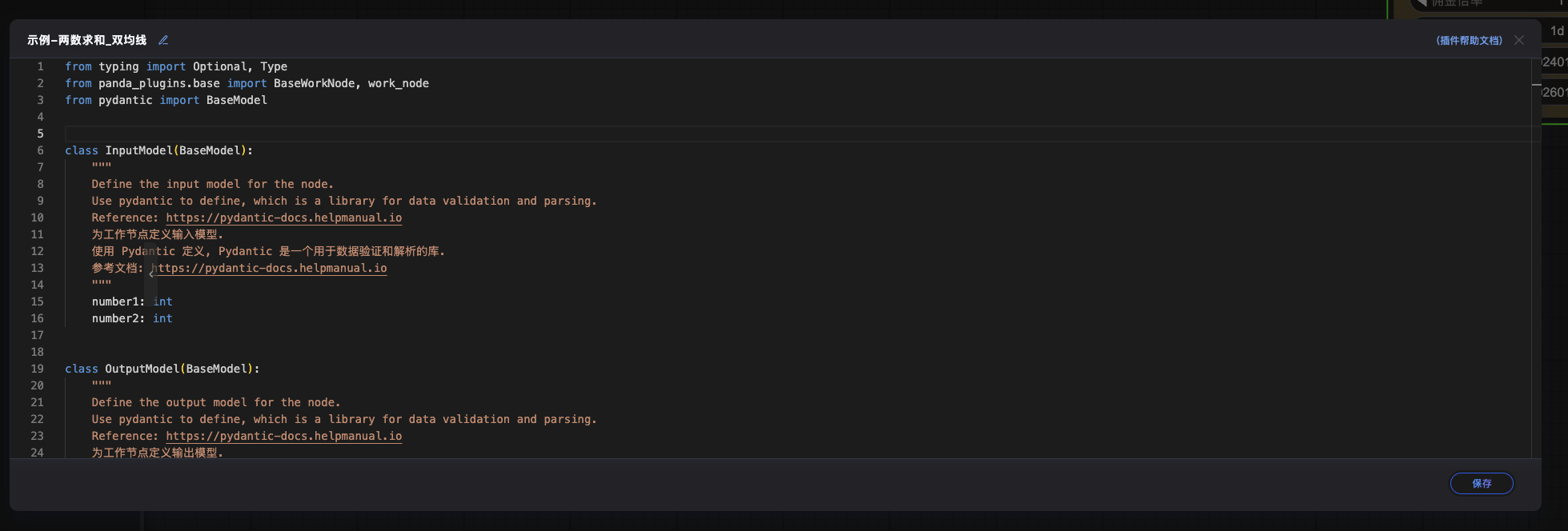
Task: Click the pencil icon to rename the plugin
Action: [163, 40]
